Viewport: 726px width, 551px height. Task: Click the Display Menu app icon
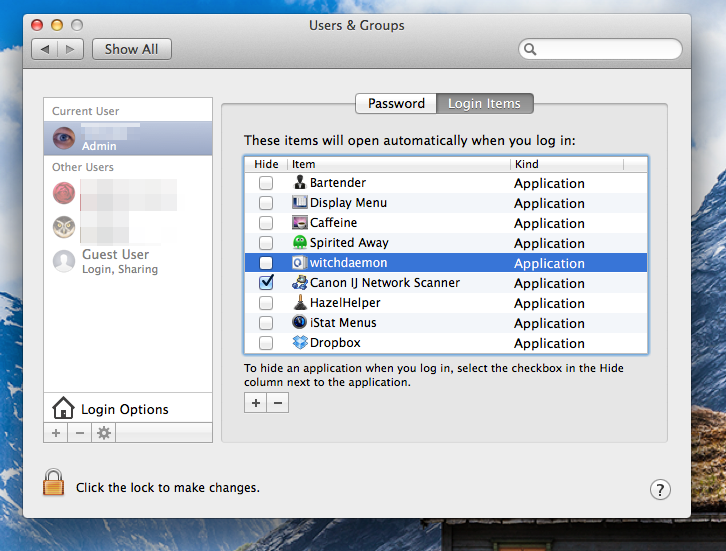(x=300, y=202)
